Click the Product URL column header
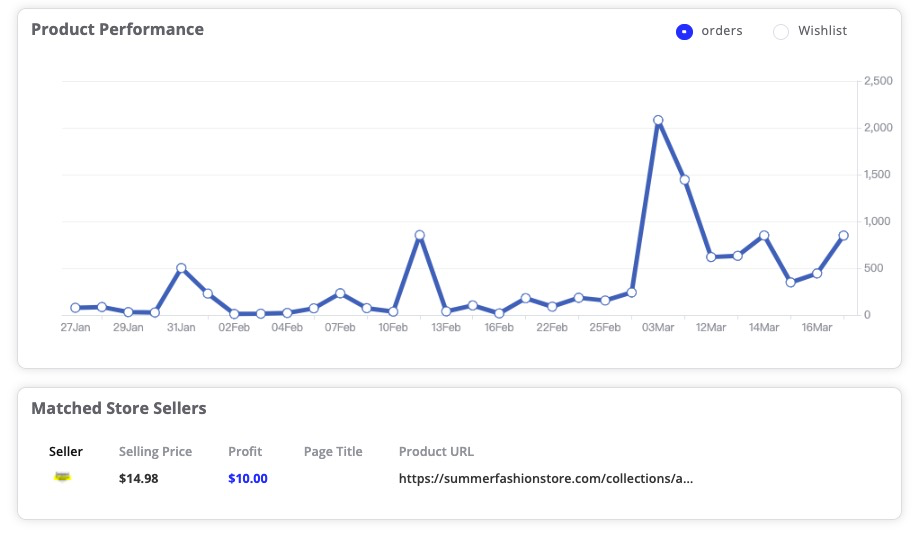The width and height of the screenshot is (914, 537). [436, 451]
